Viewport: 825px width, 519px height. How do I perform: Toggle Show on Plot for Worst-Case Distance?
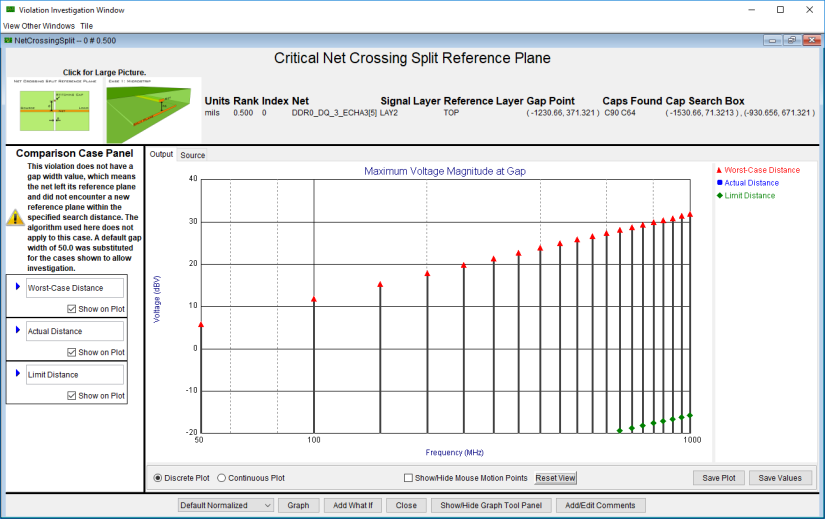(72, 309)
